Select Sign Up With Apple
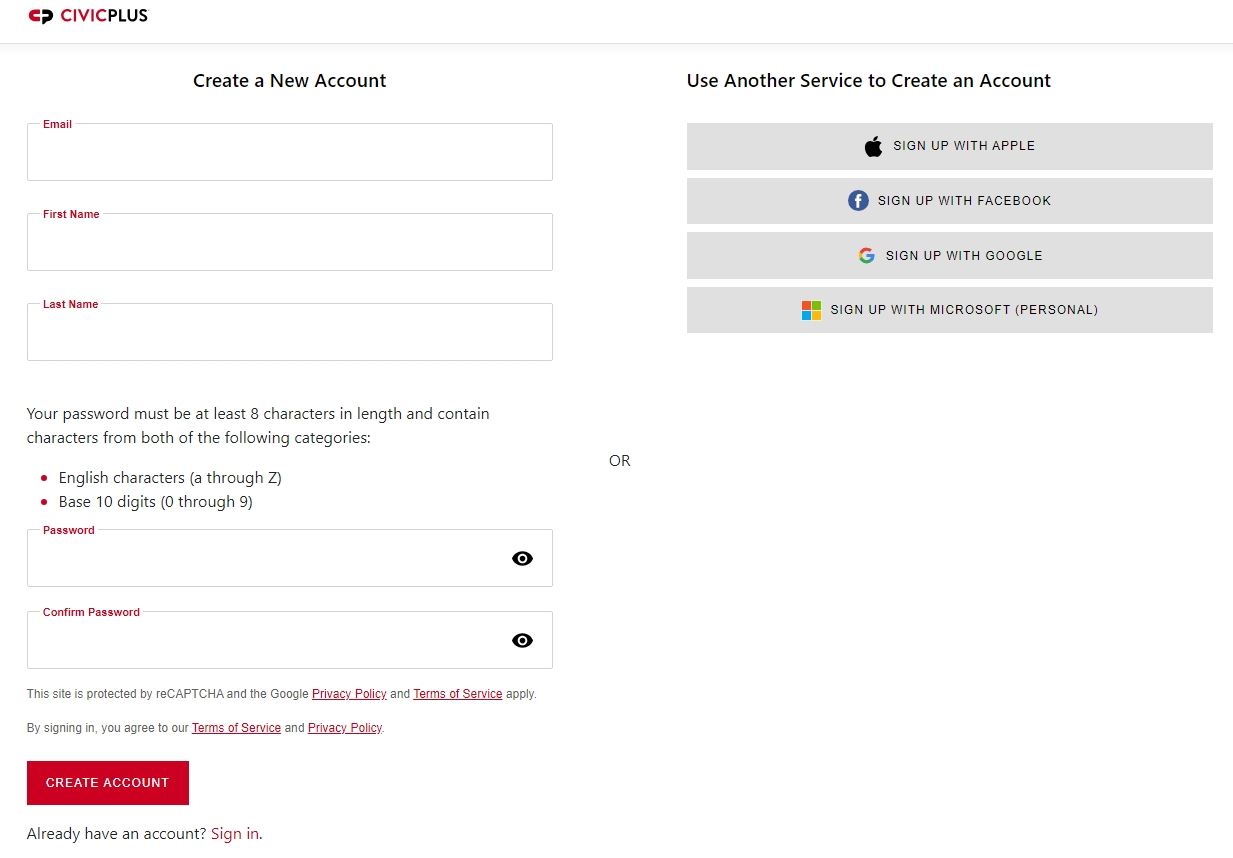 (949, 145)
